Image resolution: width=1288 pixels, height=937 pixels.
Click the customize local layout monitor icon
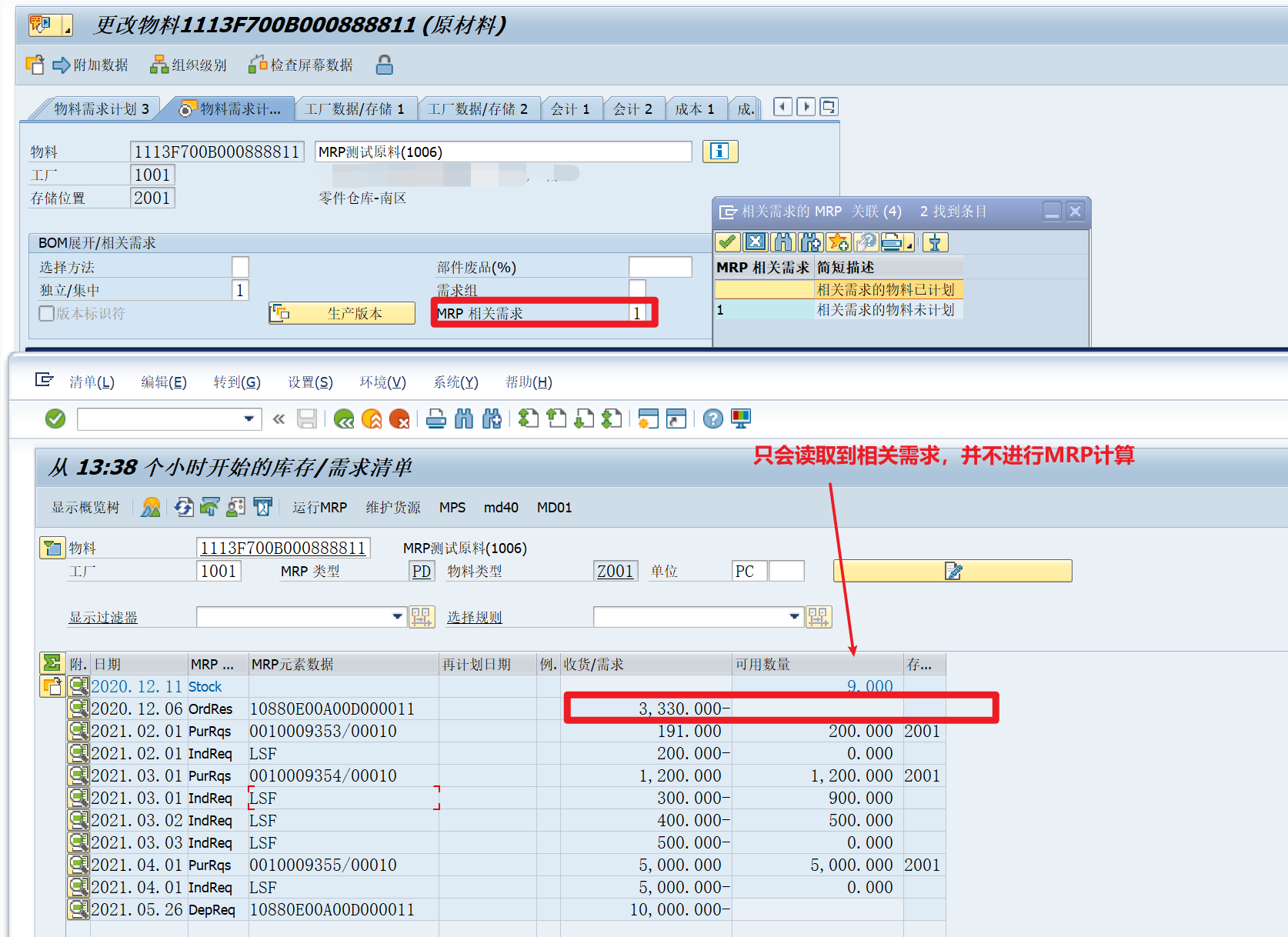point(739,419)
